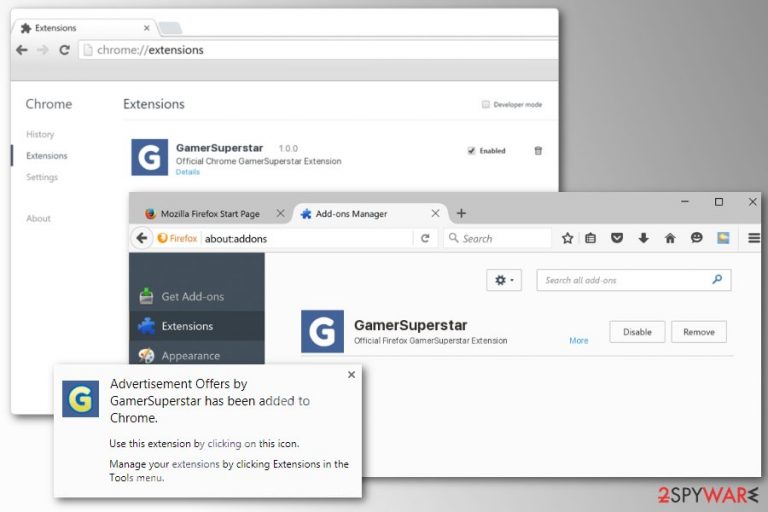
Task: Close the Add-ons Manager tab
Action: click(x=435, y=213)
